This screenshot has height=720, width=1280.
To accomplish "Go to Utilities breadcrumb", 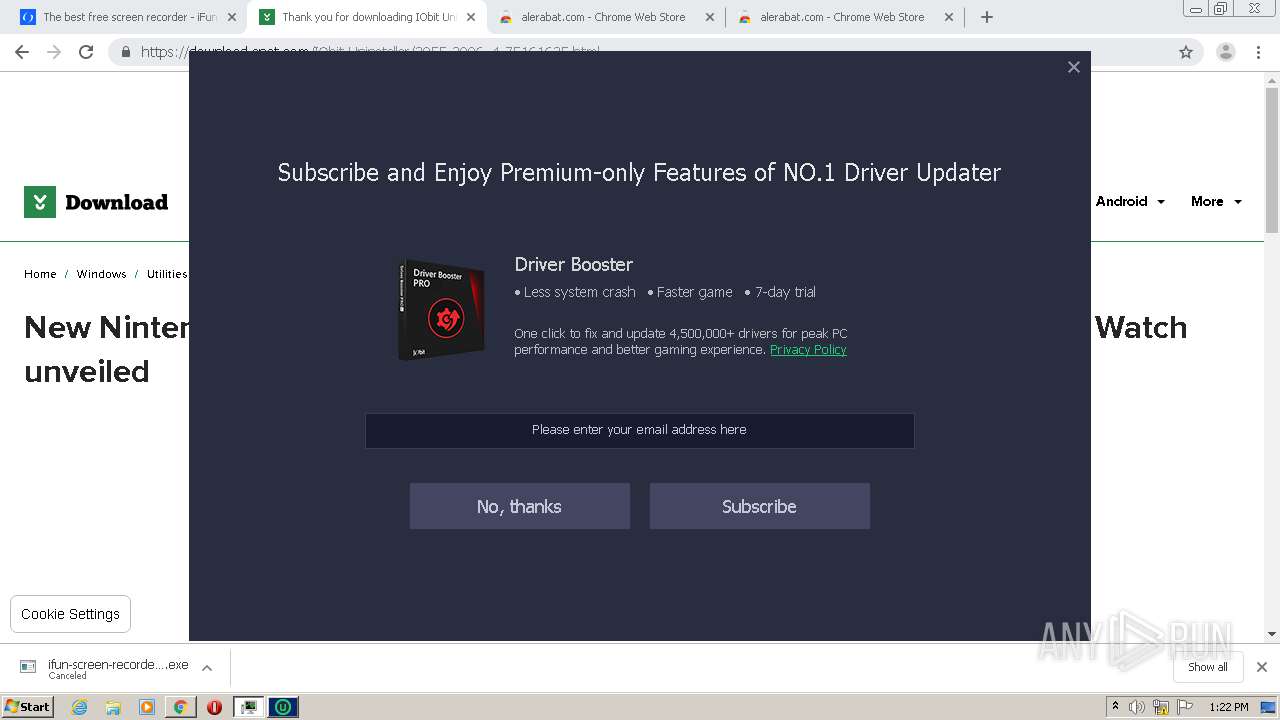I will point(167,274).
